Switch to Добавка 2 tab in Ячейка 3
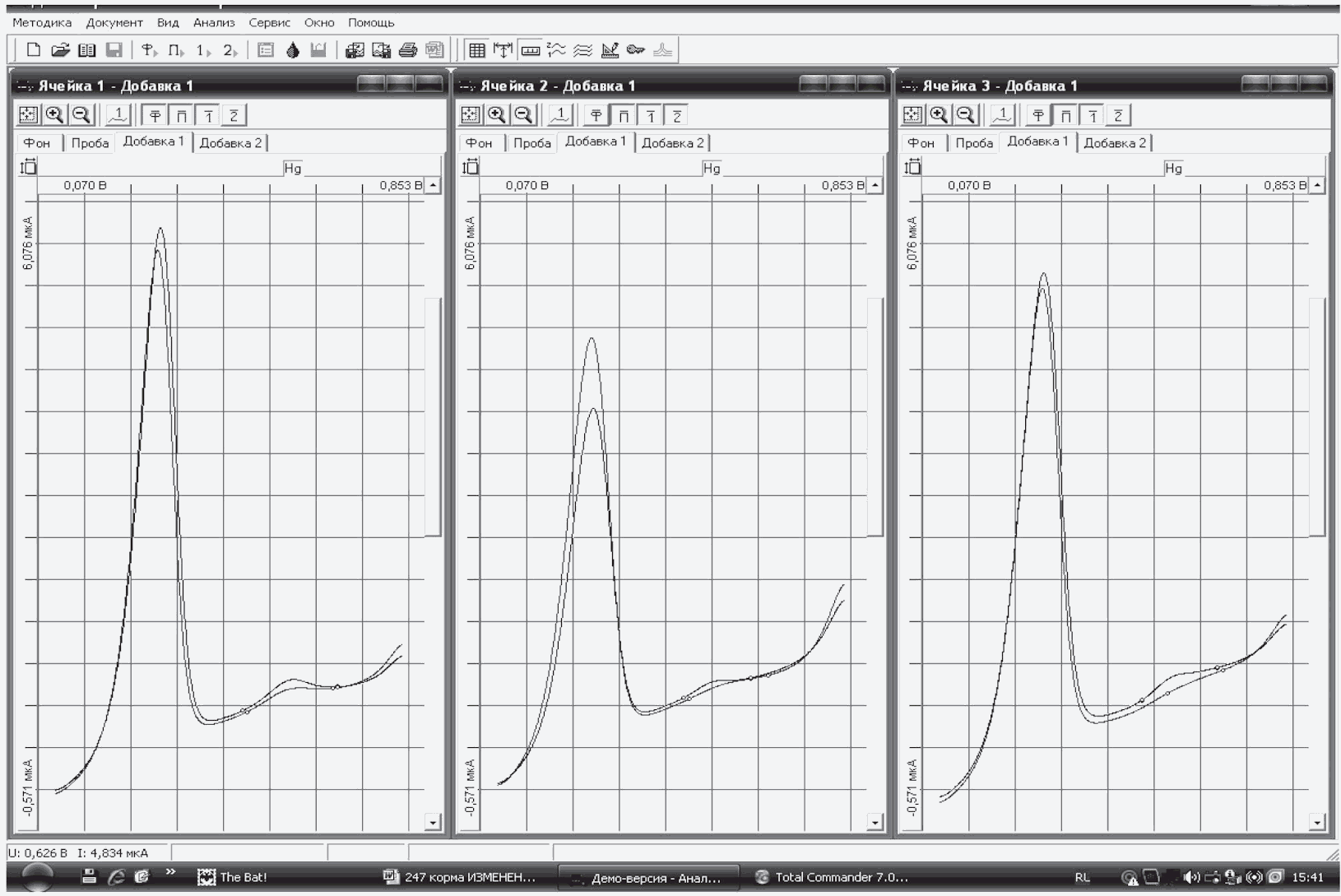The width and height of the screenshot is (1341, 896). pyautogui.click(x=1115, y=142)
